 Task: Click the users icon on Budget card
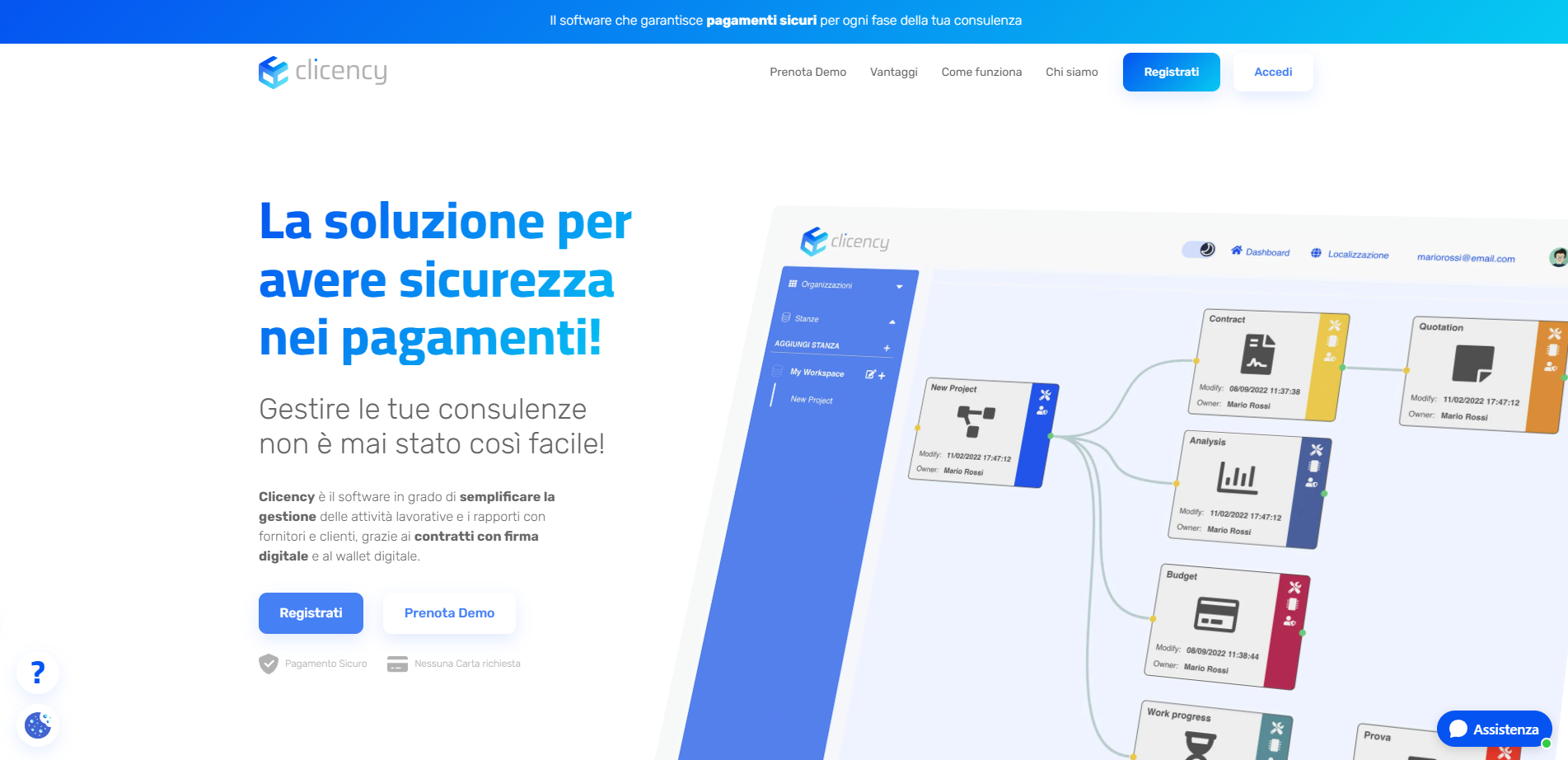tap(1290, 621)
